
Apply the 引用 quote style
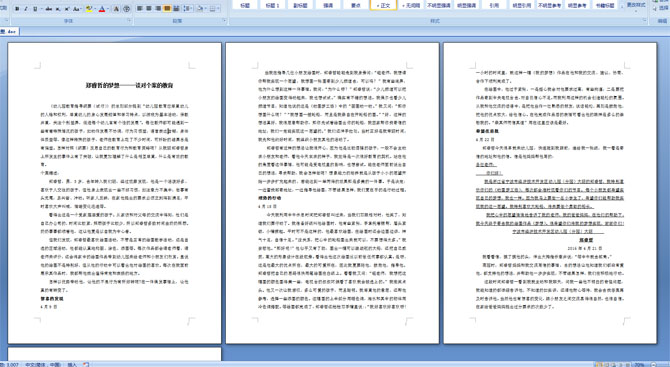pyautogui.click(x=494, y=5)
